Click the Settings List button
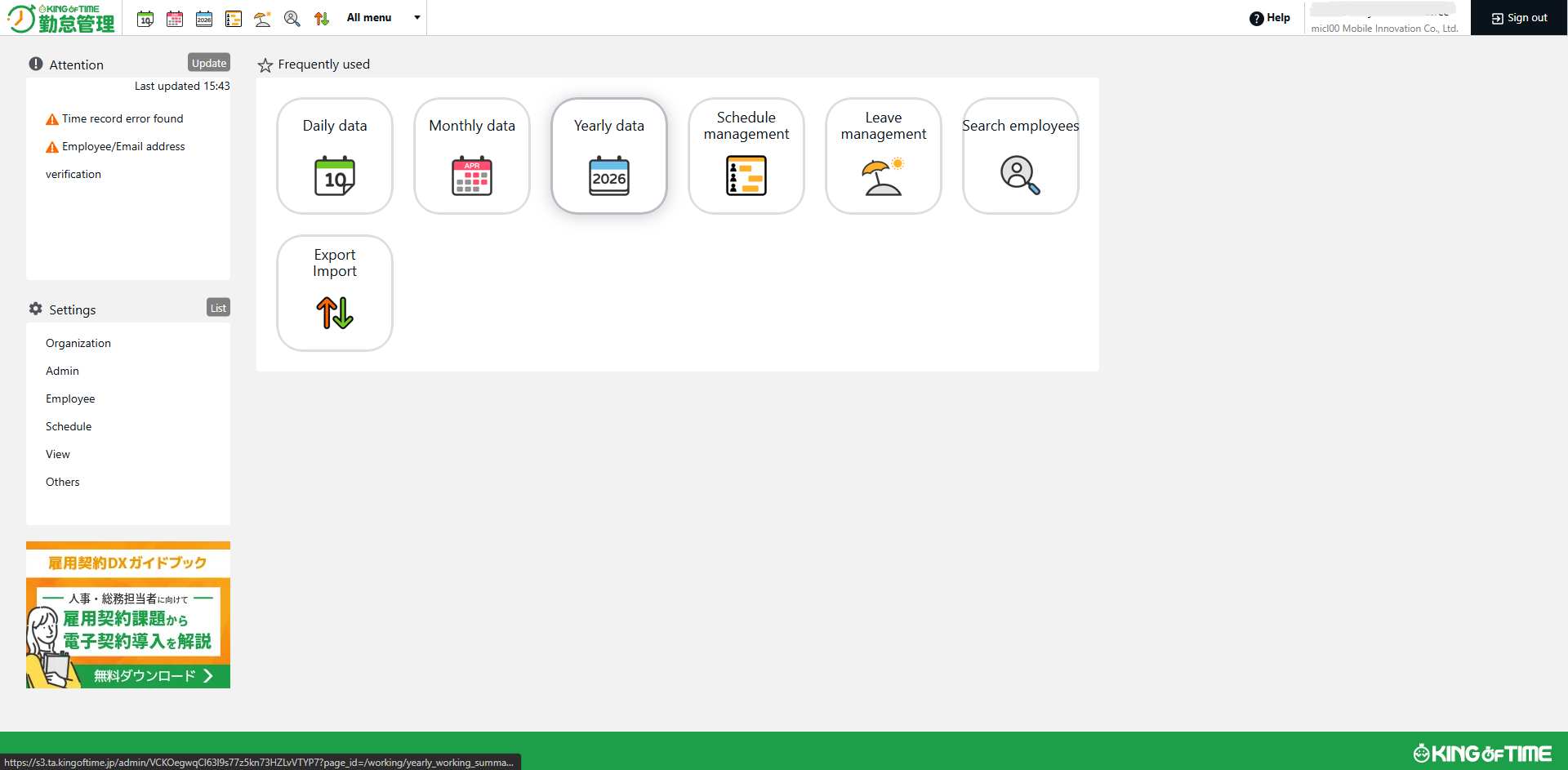This screenshot has width=1568, height=770. point(218,308)
